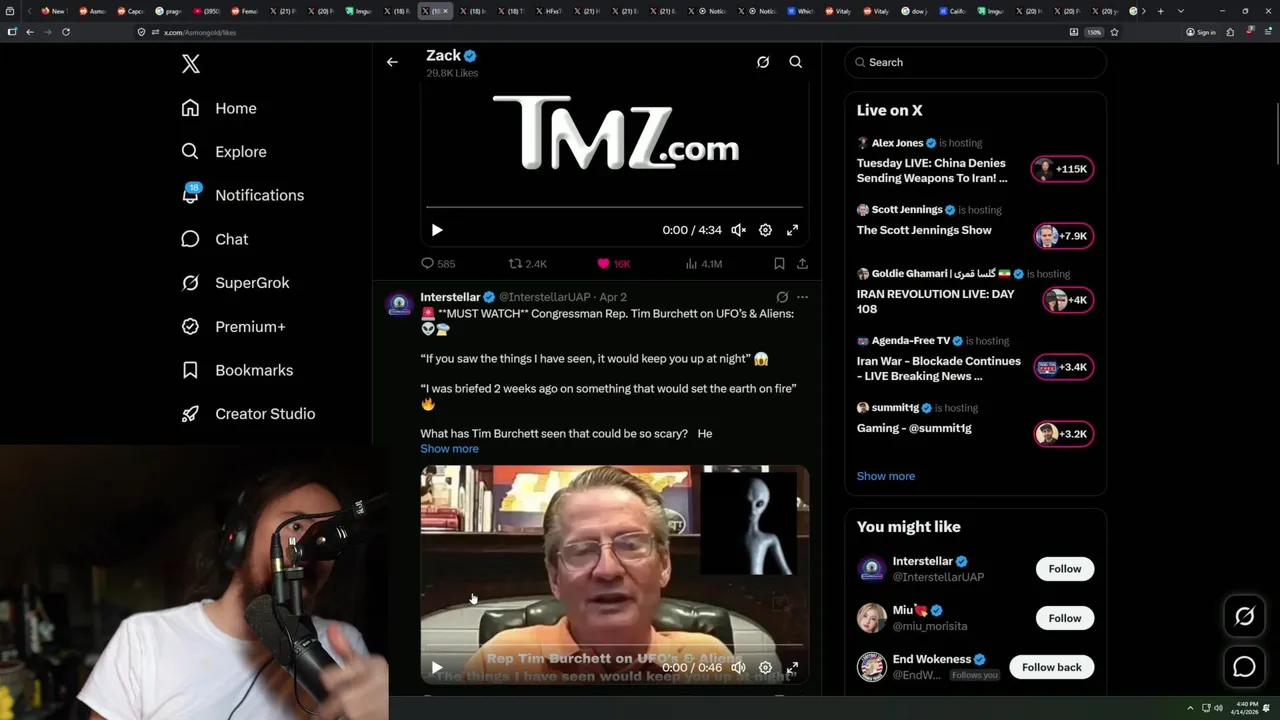Follow Interstellar in You might like

click(1065, 569)
